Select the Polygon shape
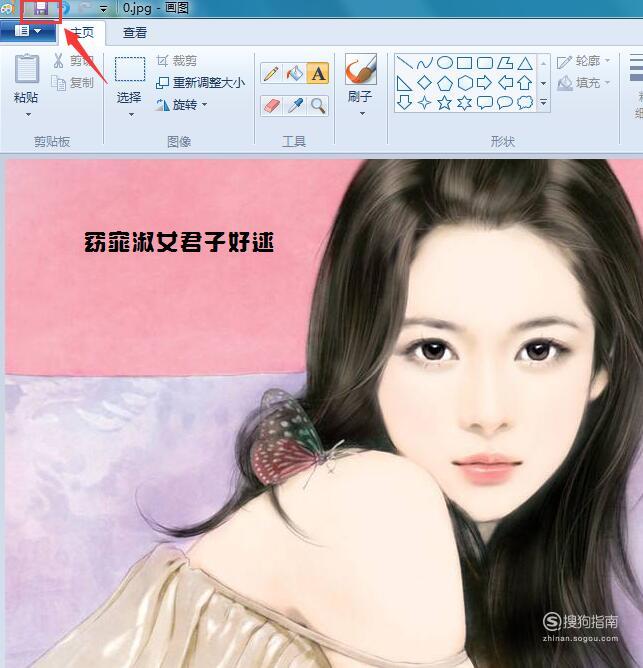The height and width of the screenshot is (668, 643). (505, 63)
